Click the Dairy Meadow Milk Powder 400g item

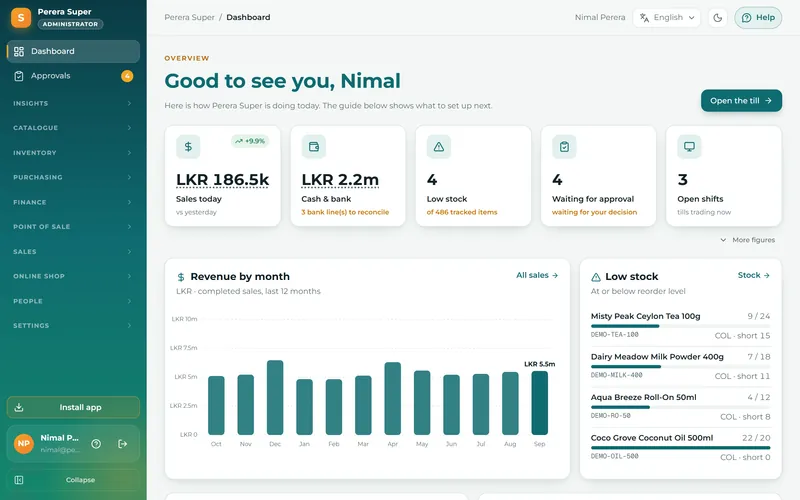pyautogui.click(x=657, y=357)
